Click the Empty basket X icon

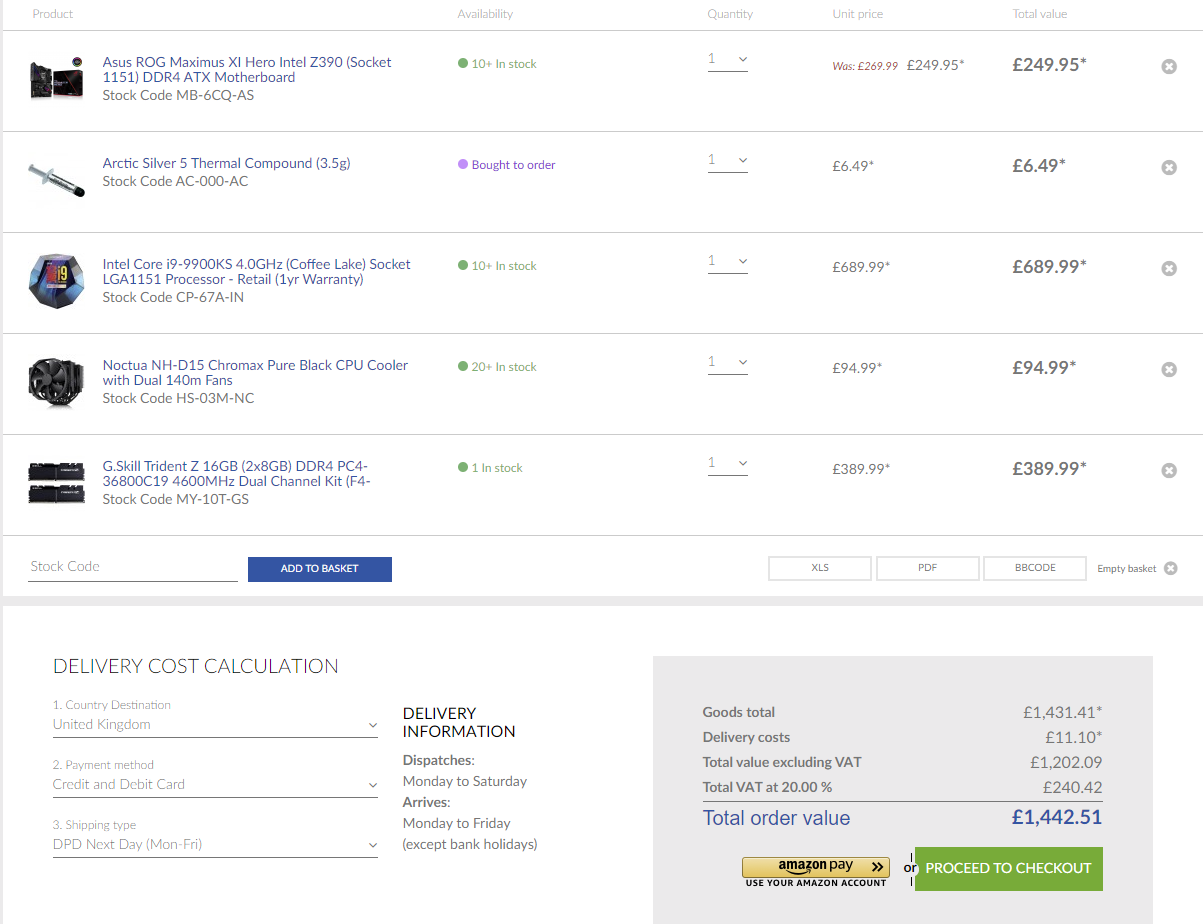(1170, 568)
